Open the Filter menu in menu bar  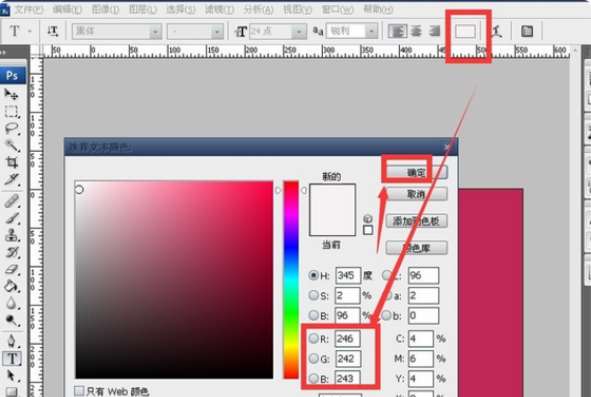(x=219, y=9)
